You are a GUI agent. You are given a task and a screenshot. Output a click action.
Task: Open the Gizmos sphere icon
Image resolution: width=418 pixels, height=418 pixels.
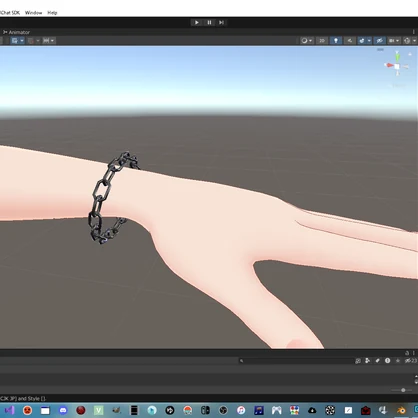point(407,41)
